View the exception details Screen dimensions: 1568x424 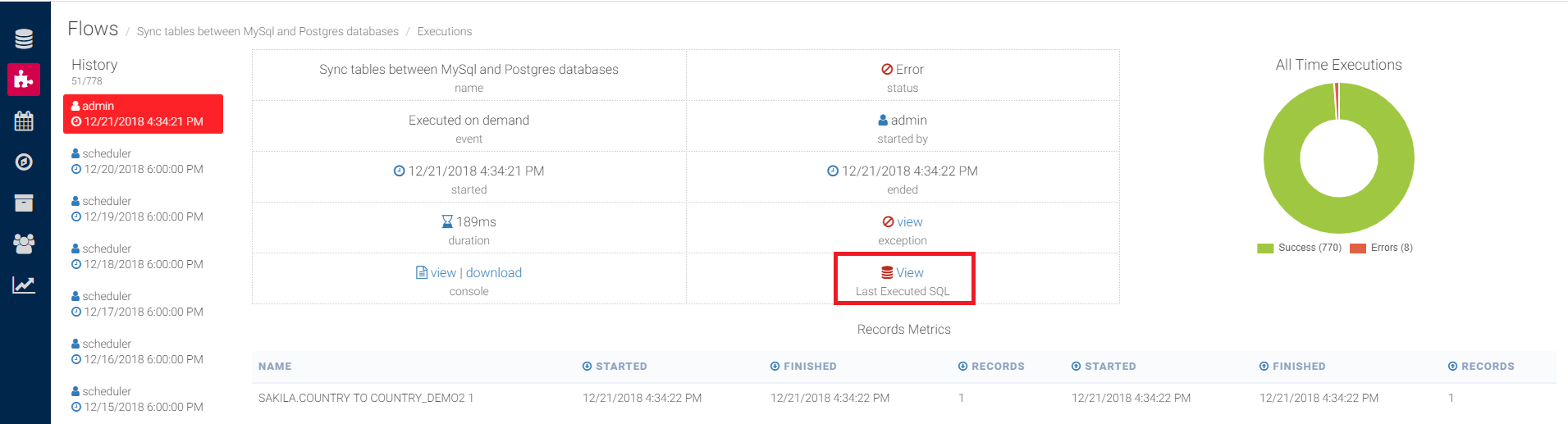pyautogui.click(x=909, y=222)
